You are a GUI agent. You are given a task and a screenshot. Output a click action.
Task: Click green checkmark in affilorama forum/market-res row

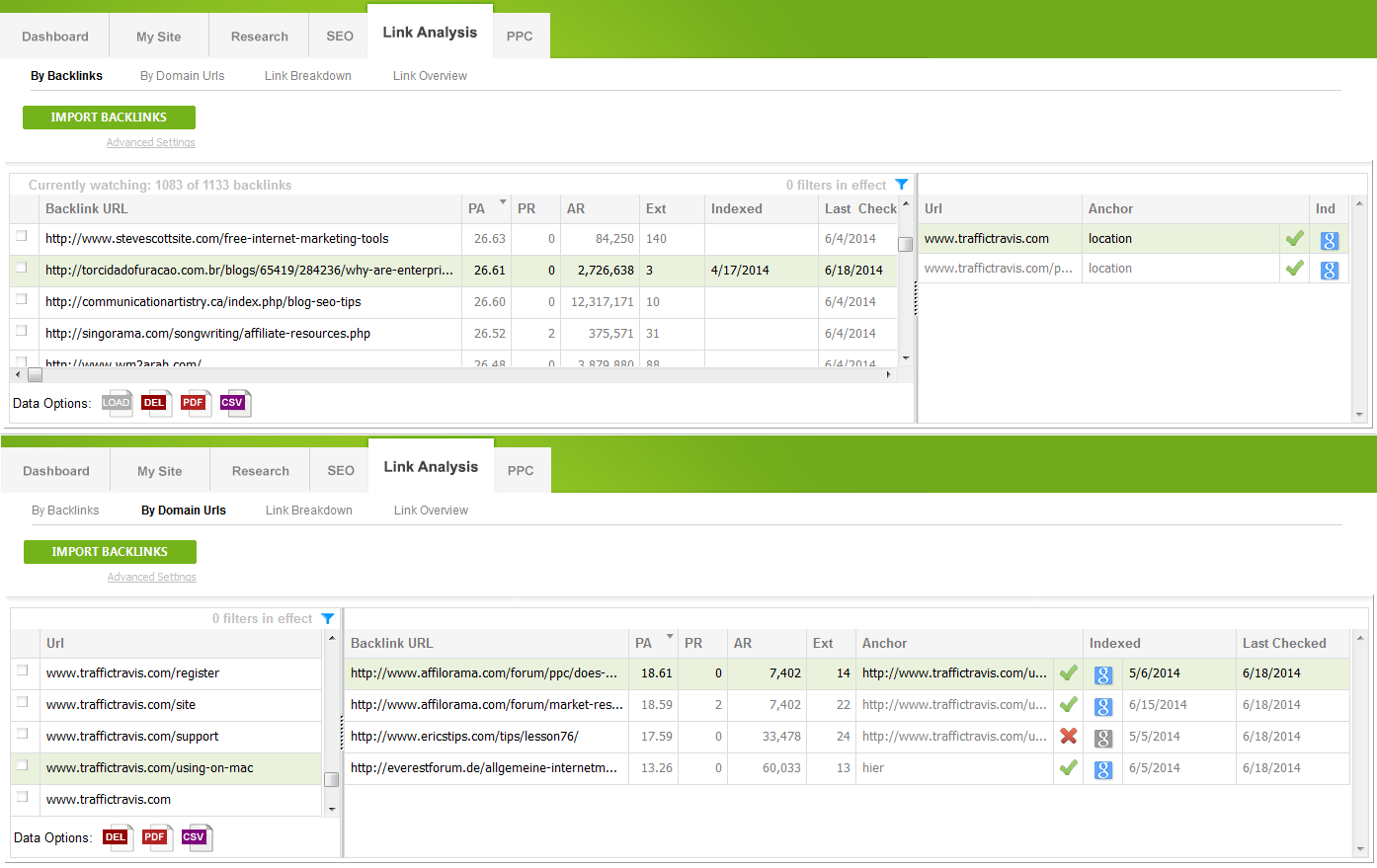coord(1068,704)
